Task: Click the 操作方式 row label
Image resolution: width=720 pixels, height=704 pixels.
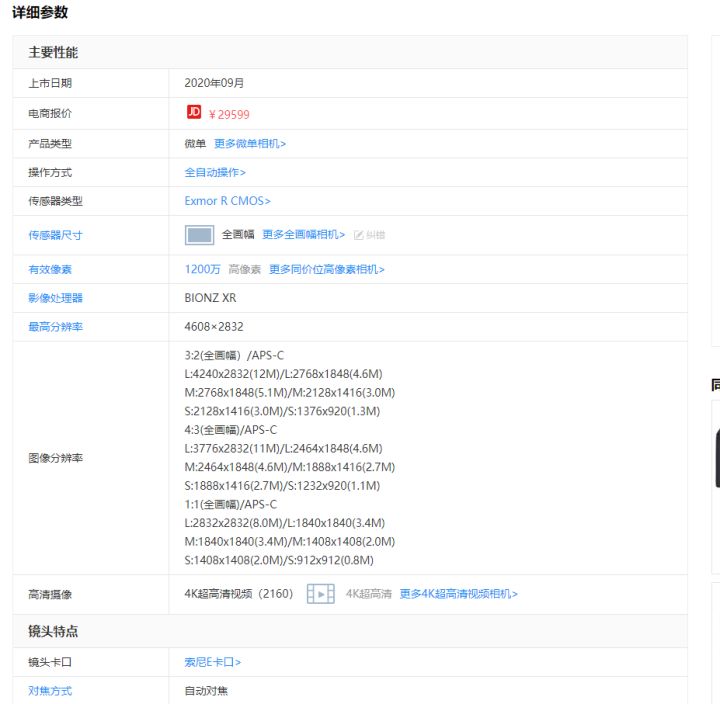Action: pyautogui.click(x=50, y=172)
